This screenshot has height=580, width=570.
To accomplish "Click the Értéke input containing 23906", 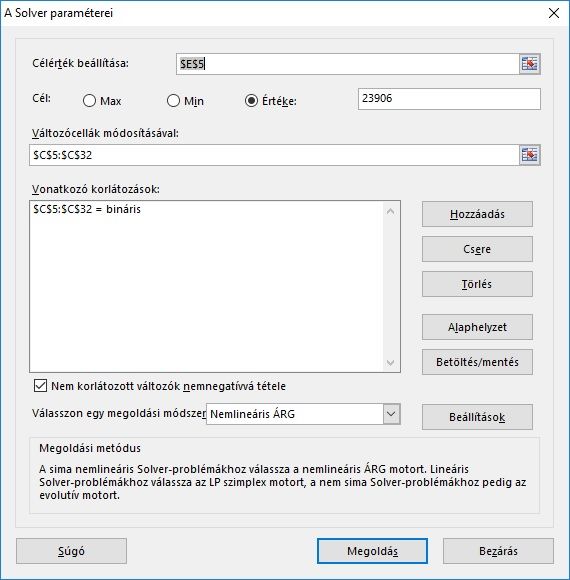I will [449, 99].
